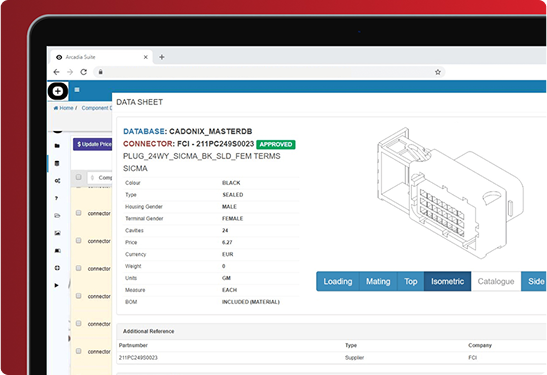This screenshot has width=547, height=375.
Task: Select the Terminal Gender value FEMALE
Action: (232, 218)
